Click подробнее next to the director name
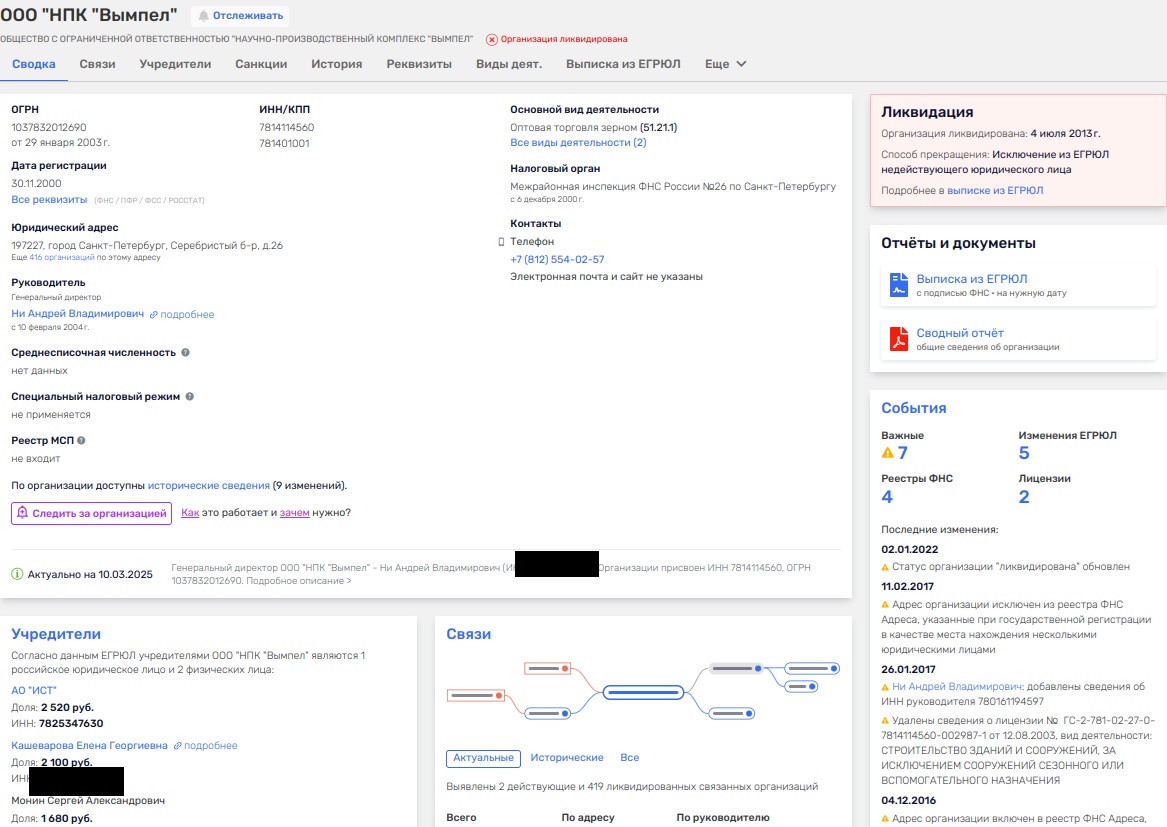This screenshot has height=827, width=1167. click(187, 315)
